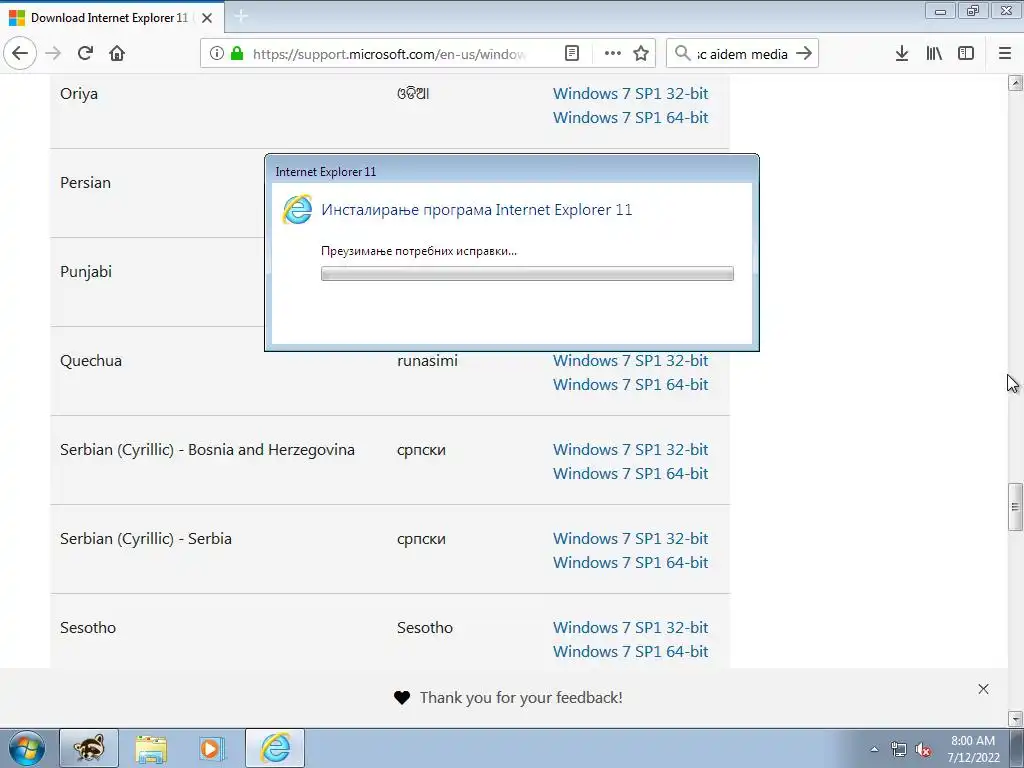Click the Oriya language row label
Image resolution: width=1024 pixels, height=768 pixels.
click(78, 93)
